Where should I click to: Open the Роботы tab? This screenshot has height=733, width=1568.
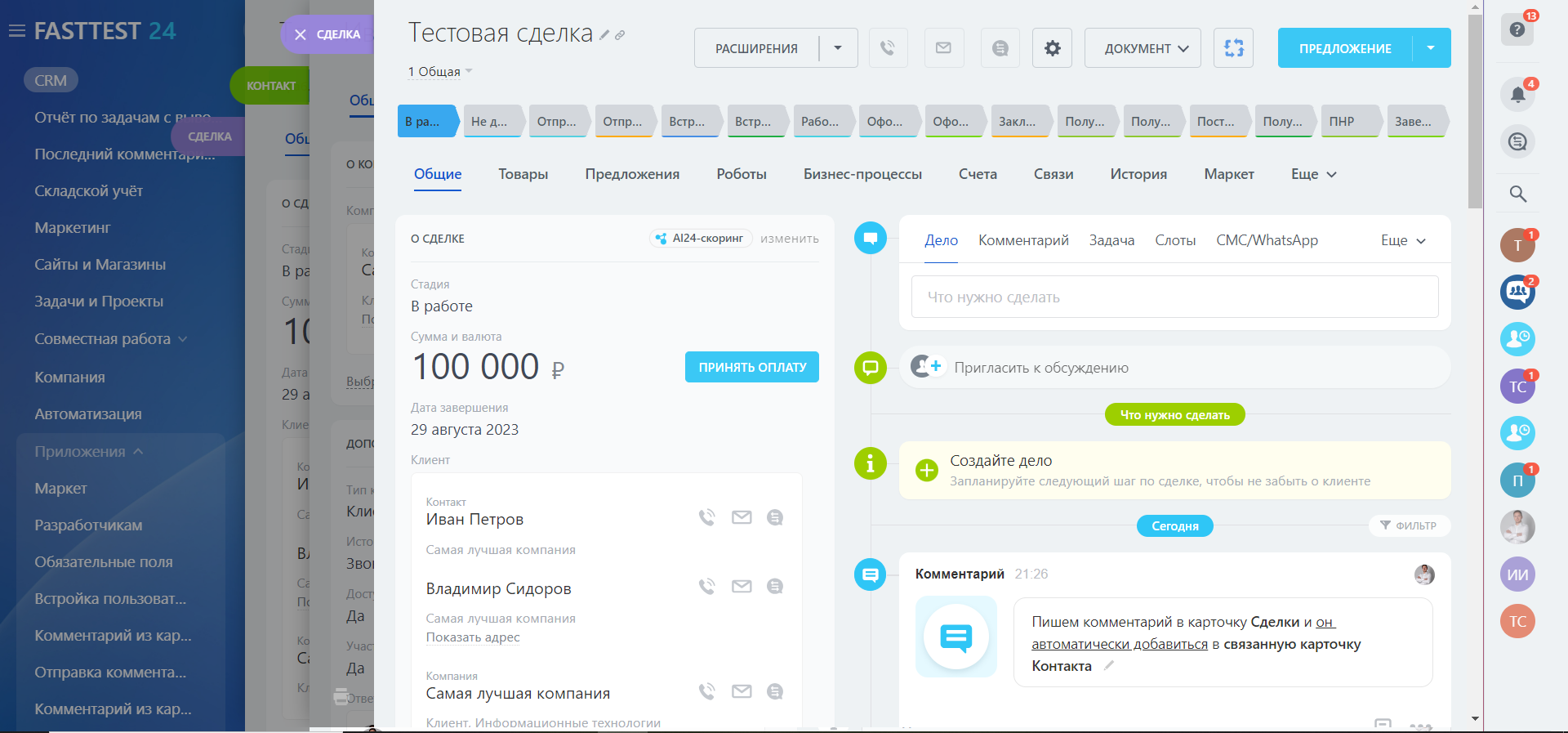[x=742, y=174]
